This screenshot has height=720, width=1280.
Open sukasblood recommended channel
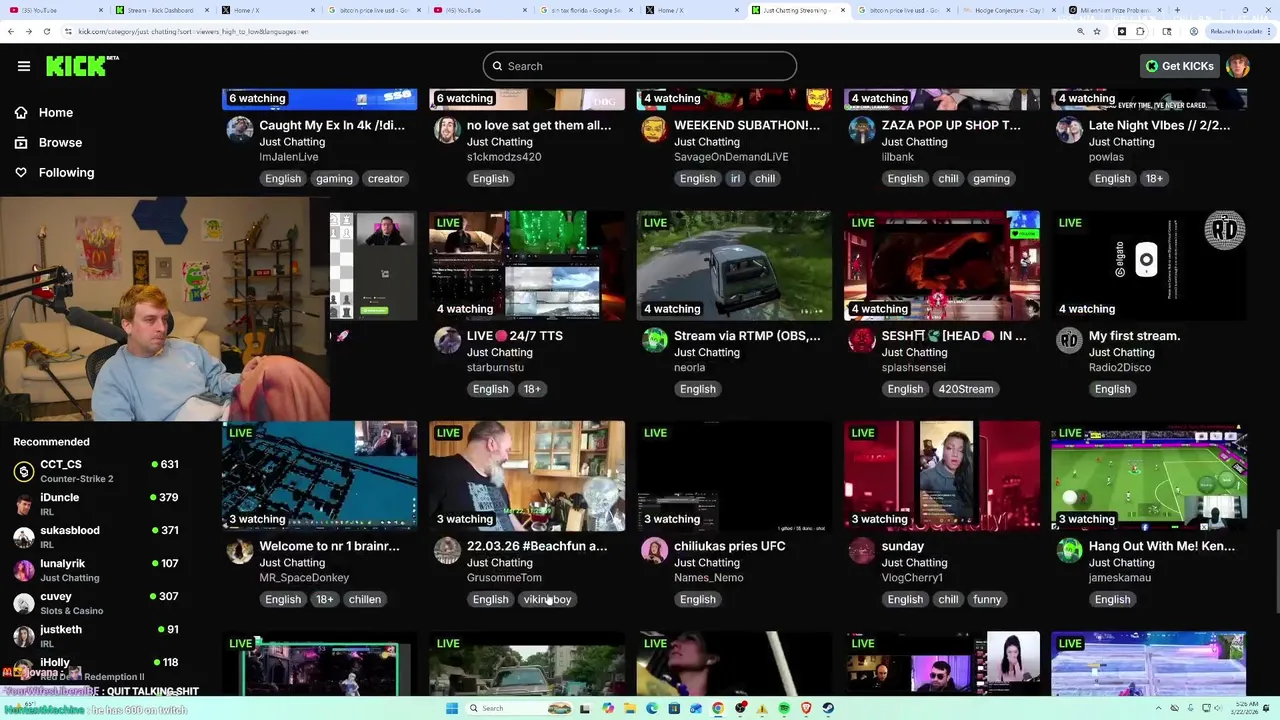coord(96,537)
